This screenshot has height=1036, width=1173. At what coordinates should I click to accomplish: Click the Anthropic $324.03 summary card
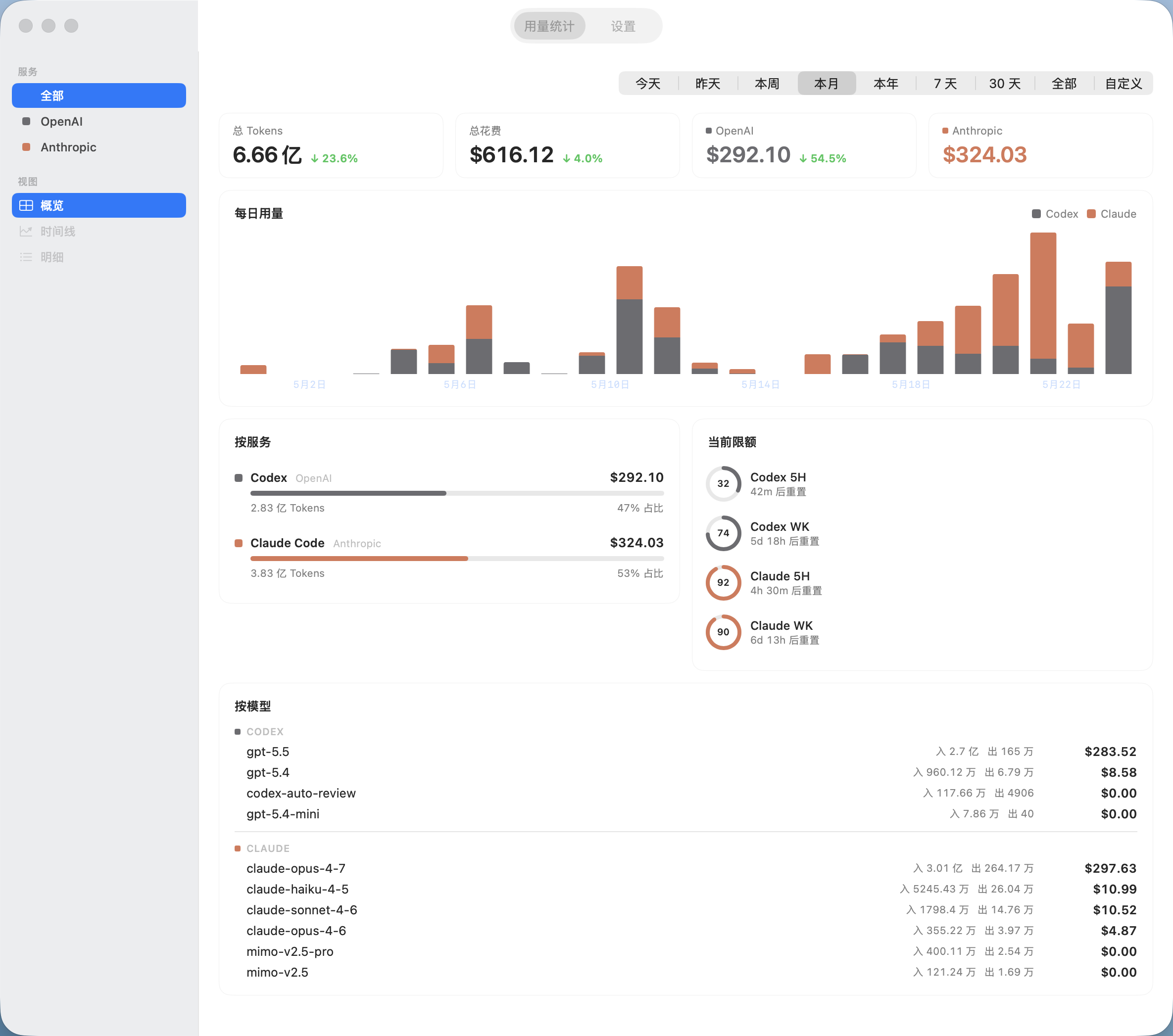point(1040,146)
